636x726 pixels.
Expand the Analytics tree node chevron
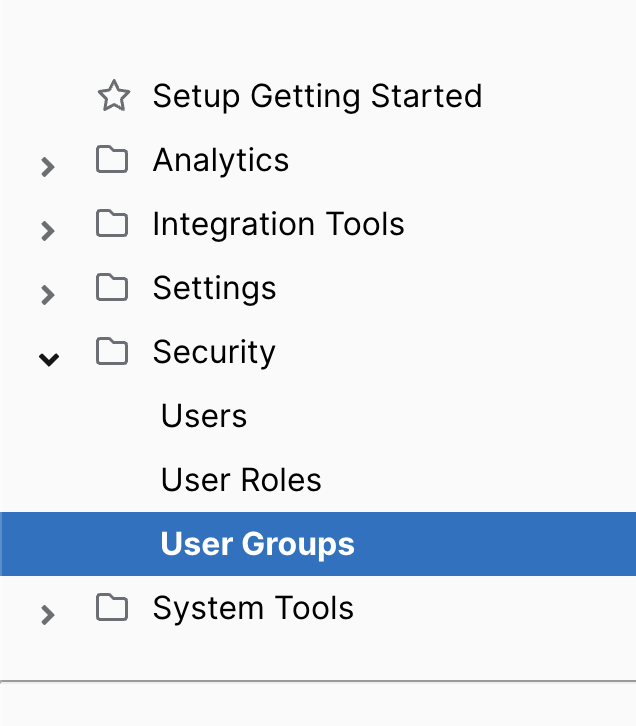point(47,167)
